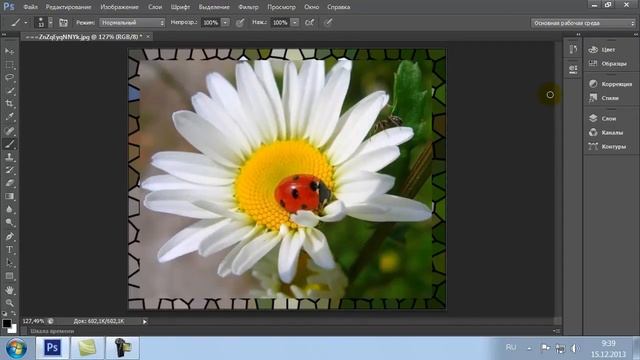
Task: Select the Rectangular Marquee tool
Action: point(9,64)
